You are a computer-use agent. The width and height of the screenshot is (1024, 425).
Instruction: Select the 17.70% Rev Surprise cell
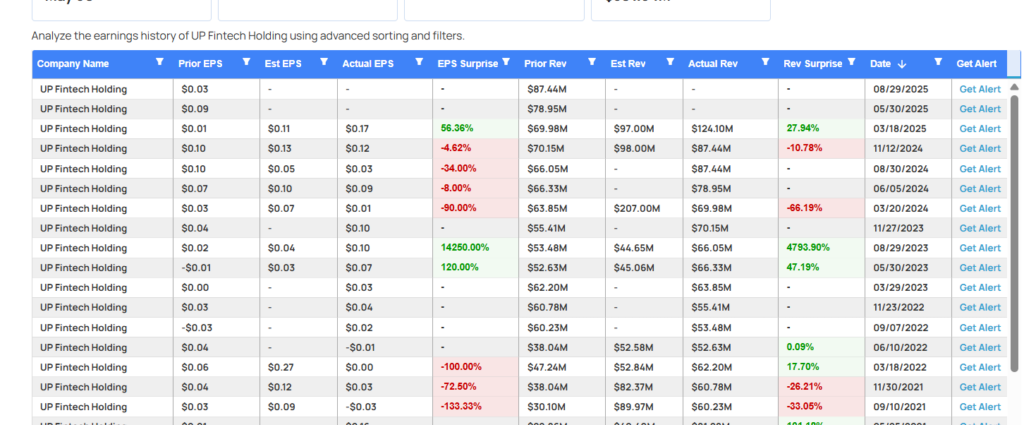[x=822, y=367]
